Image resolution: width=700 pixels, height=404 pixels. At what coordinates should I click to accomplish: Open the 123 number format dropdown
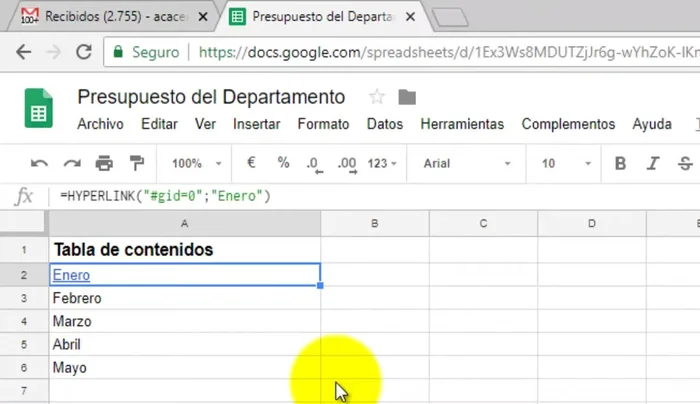[382, 163]
